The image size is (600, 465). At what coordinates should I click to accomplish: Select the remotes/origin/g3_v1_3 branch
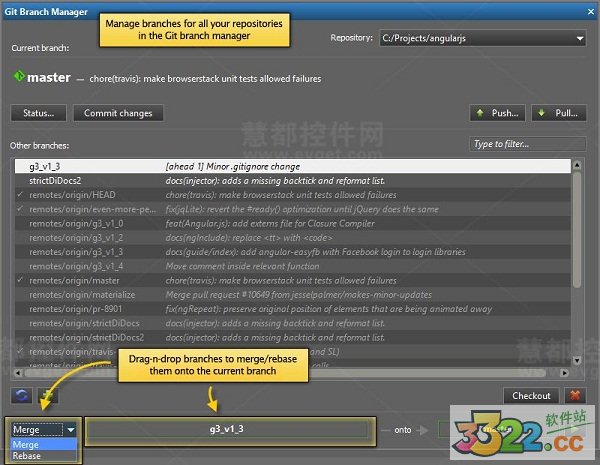(x=293, y=252)
